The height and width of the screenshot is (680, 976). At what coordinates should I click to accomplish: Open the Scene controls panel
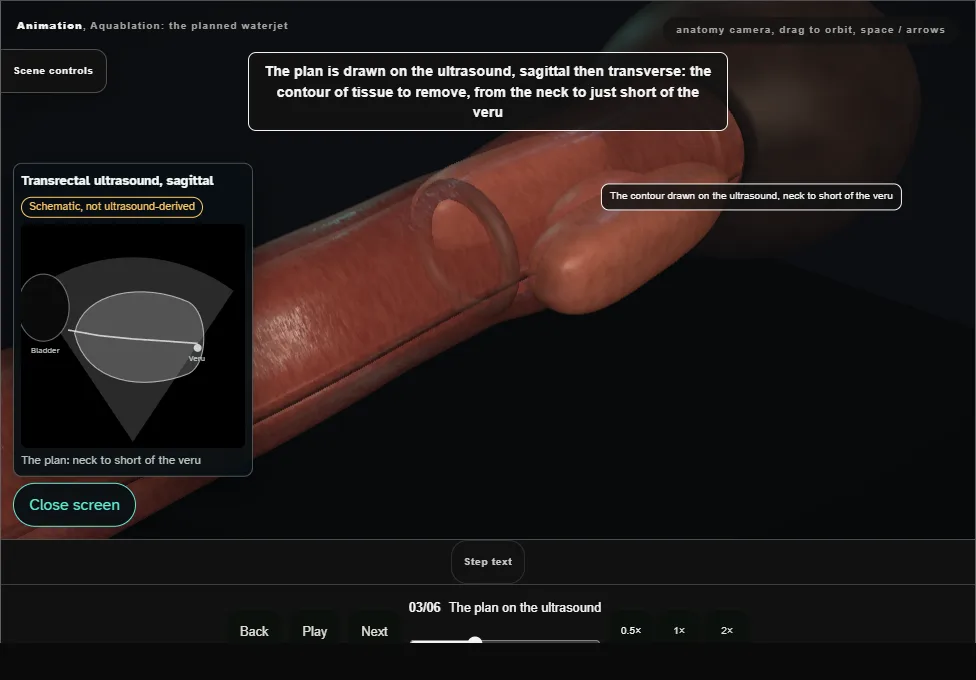coord(54,71)
